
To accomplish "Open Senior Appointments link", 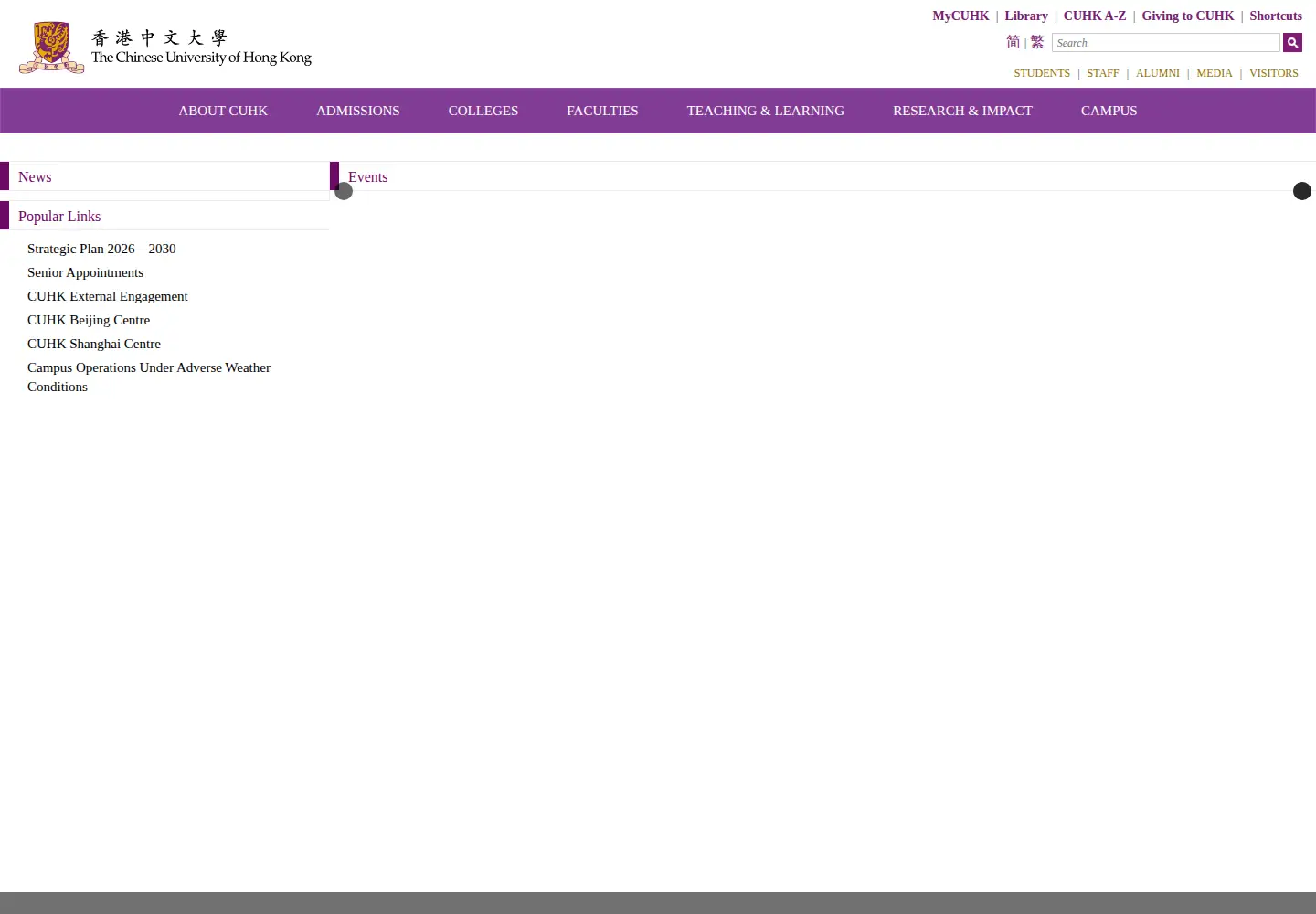I will point(85,272).
